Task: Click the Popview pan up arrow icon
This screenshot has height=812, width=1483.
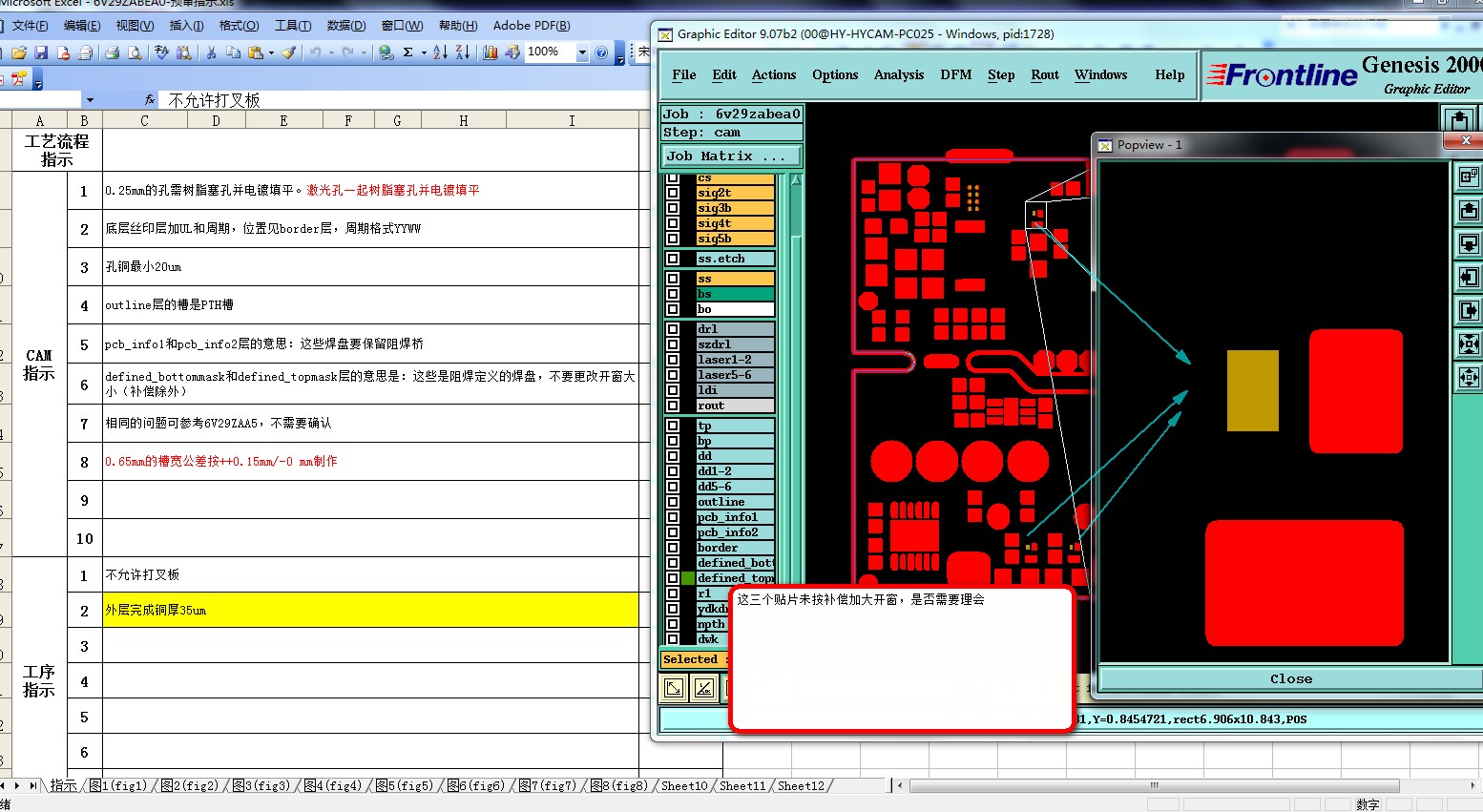Action: (x=1469, y=210)
